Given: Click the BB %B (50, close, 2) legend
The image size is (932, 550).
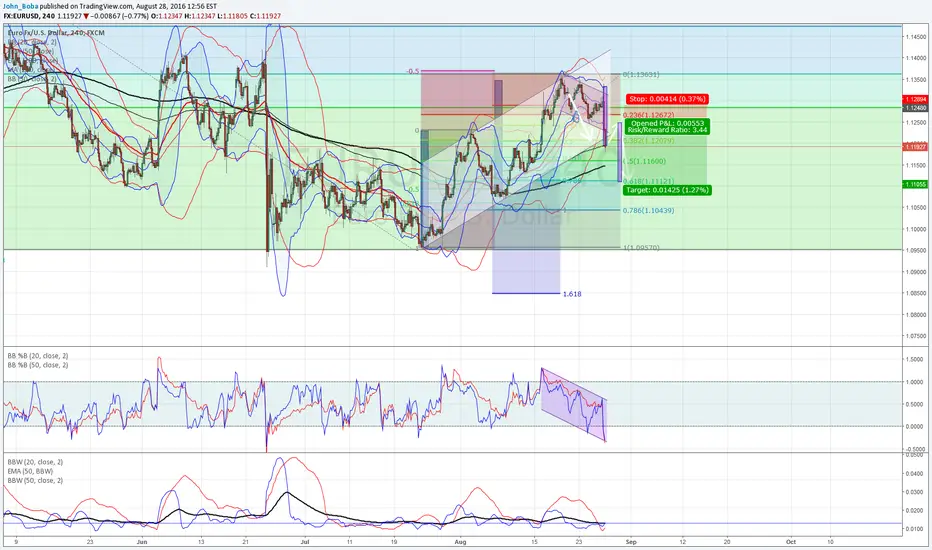Looking at the screenshot, I should [x=37, y=365].
